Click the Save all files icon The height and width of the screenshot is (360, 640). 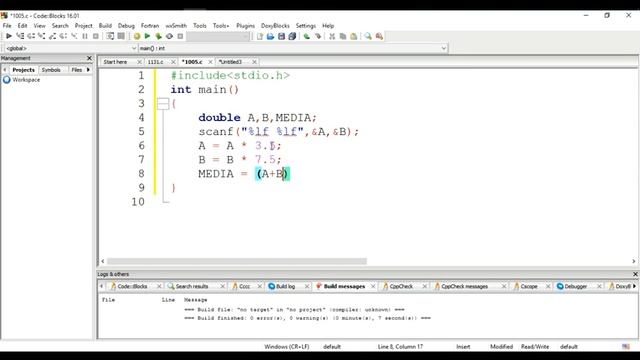point(292,36)
